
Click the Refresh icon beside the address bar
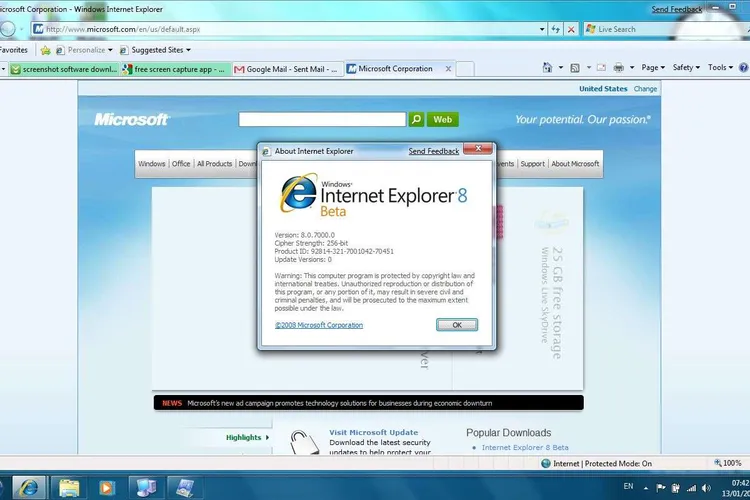pyautogui.click(x=555, y=29)
